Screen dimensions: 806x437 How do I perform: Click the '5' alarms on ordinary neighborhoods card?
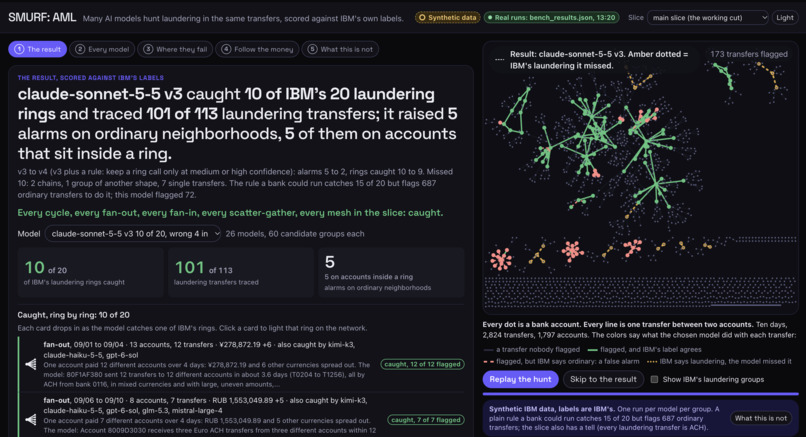click(x=391, y=272)
